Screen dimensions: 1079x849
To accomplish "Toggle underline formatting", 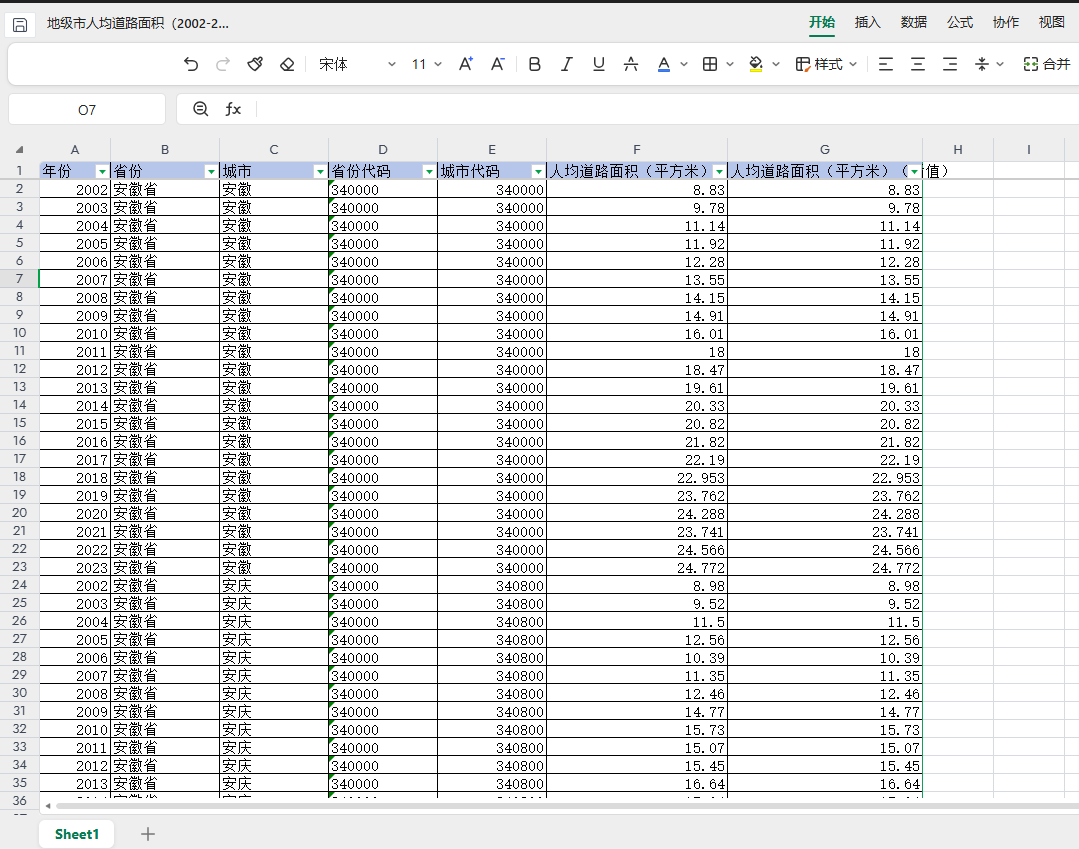I will [599, 64].
